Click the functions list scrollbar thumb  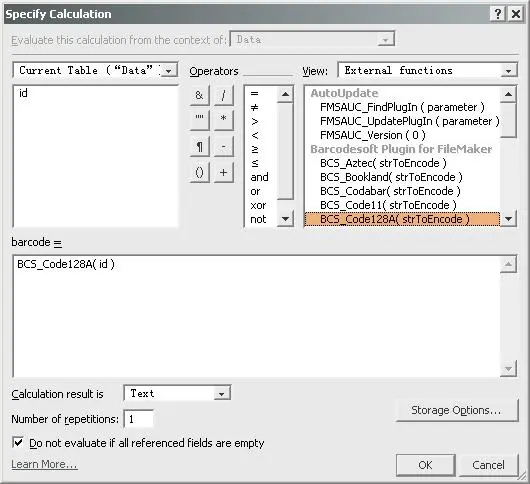(x=508, y=120)
